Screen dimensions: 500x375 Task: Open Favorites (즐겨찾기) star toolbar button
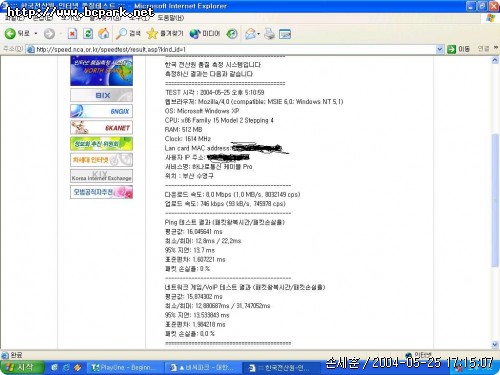point(165,33)
